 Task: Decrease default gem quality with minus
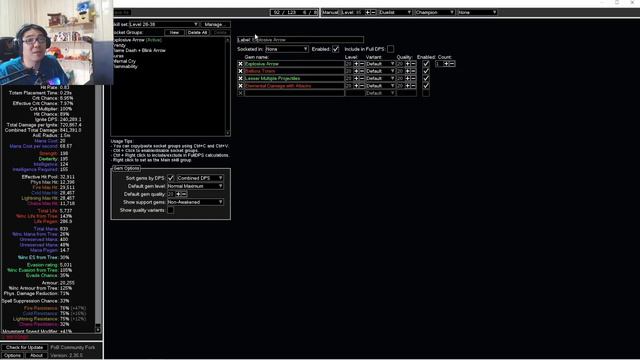184,194
